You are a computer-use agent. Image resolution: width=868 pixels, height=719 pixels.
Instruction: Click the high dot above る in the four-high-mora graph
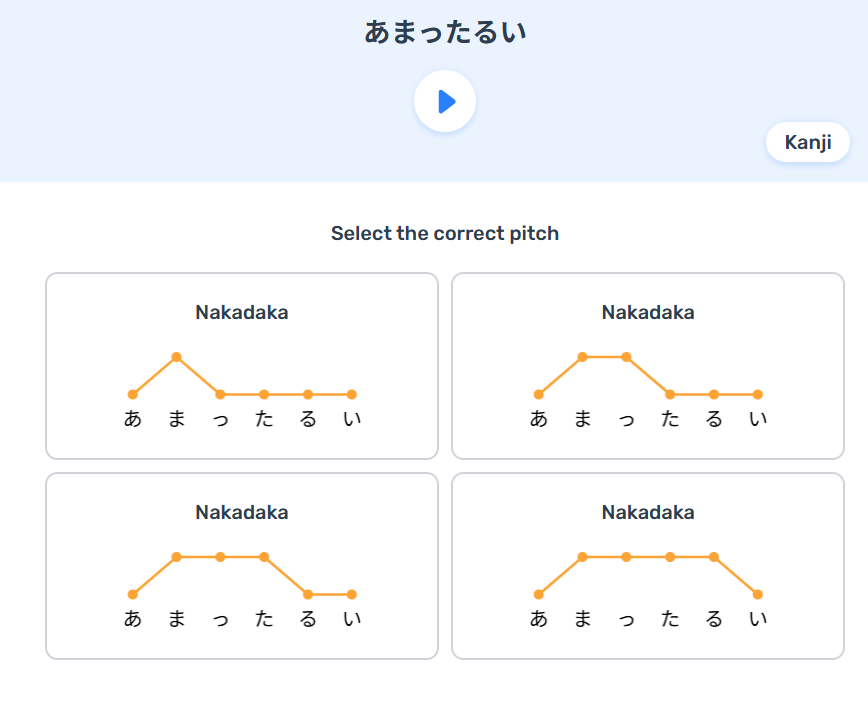714,557
